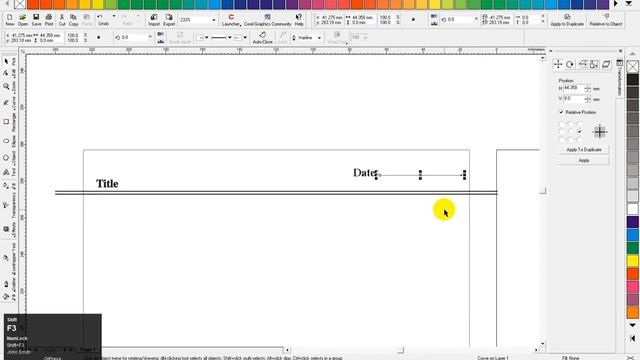
Task: Click the Help icon
Action: click(299, 20)
